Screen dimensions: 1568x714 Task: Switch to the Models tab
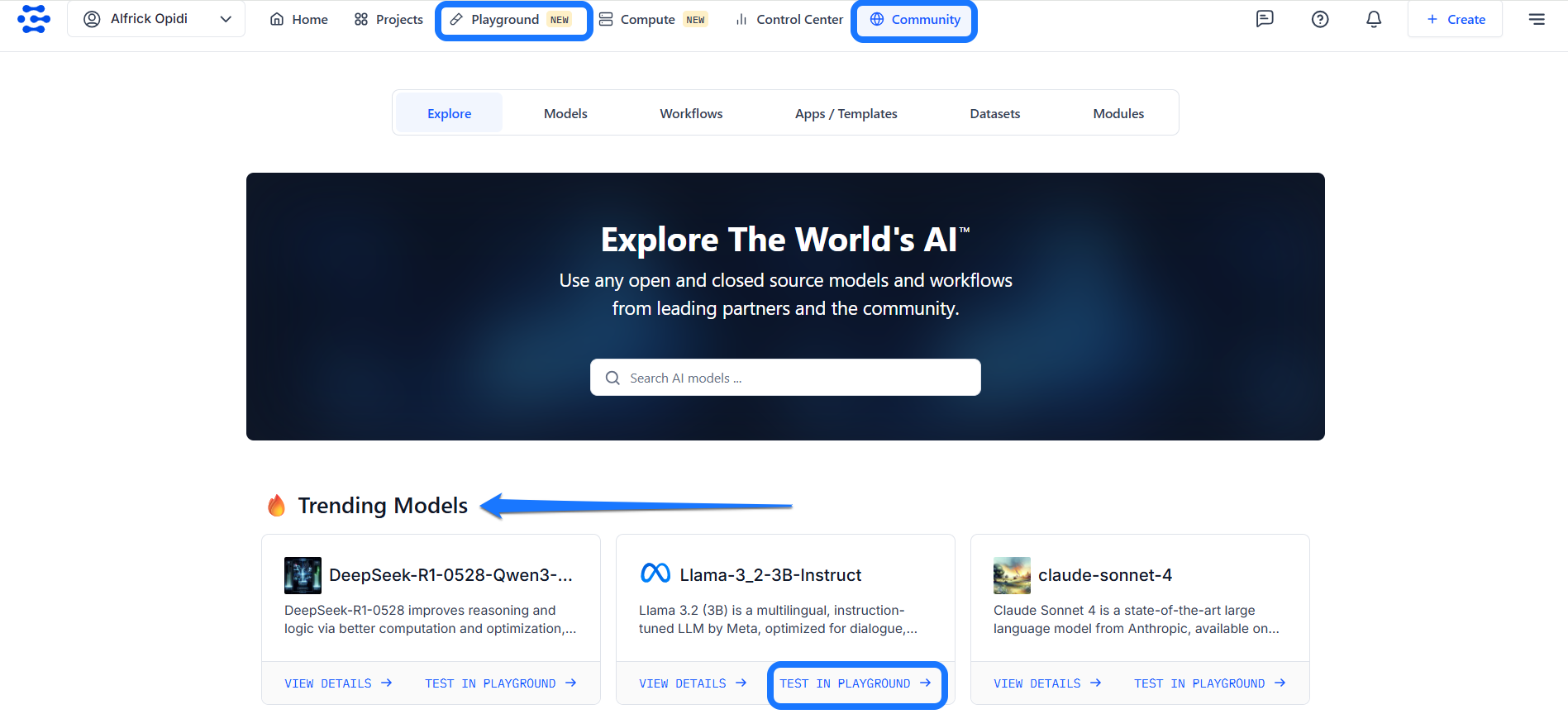(565, 113)
